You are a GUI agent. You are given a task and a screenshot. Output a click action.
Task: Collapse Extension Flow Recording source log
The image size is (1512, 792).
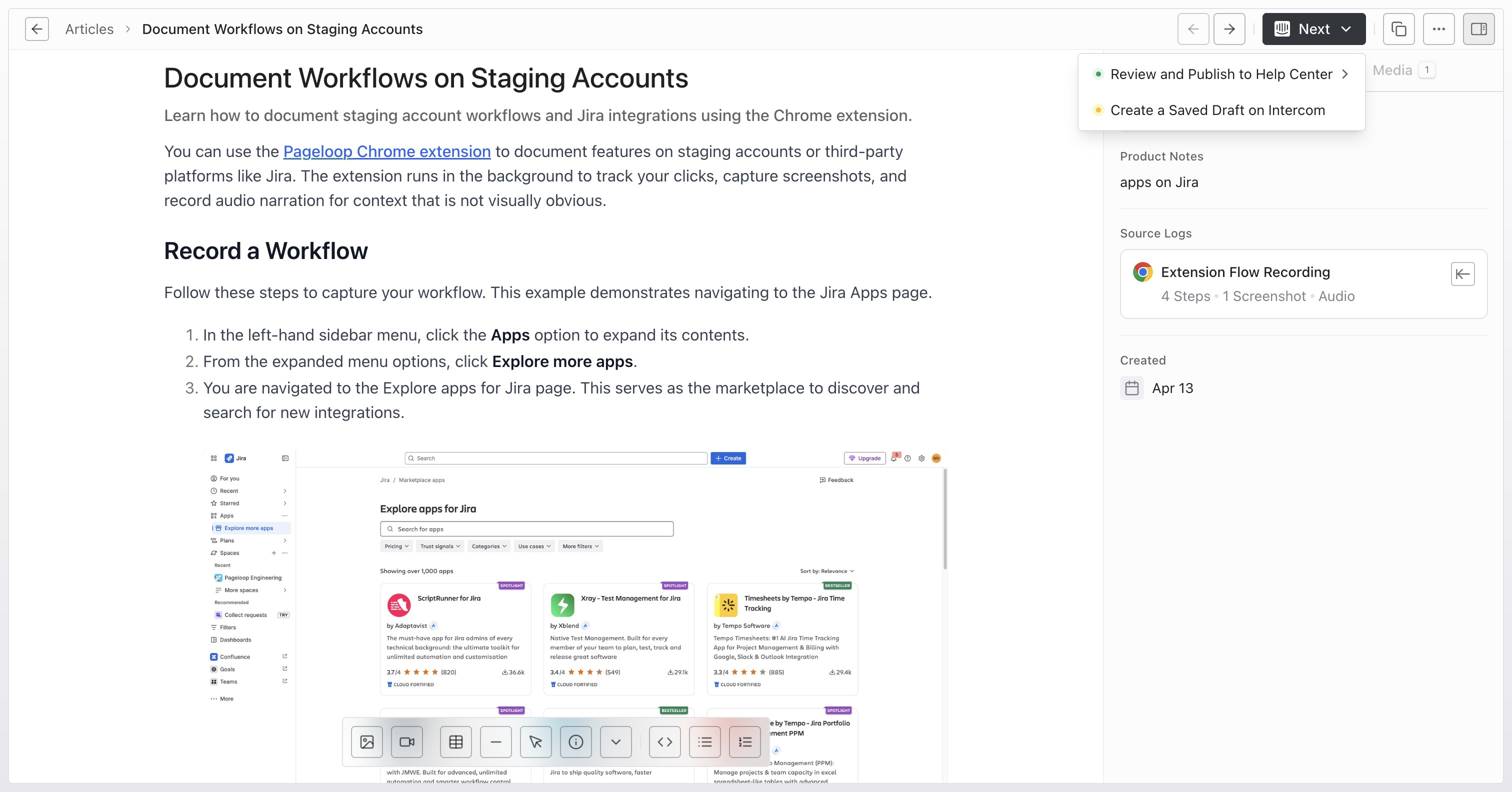pyautogui.click(x=1462, y=274)
